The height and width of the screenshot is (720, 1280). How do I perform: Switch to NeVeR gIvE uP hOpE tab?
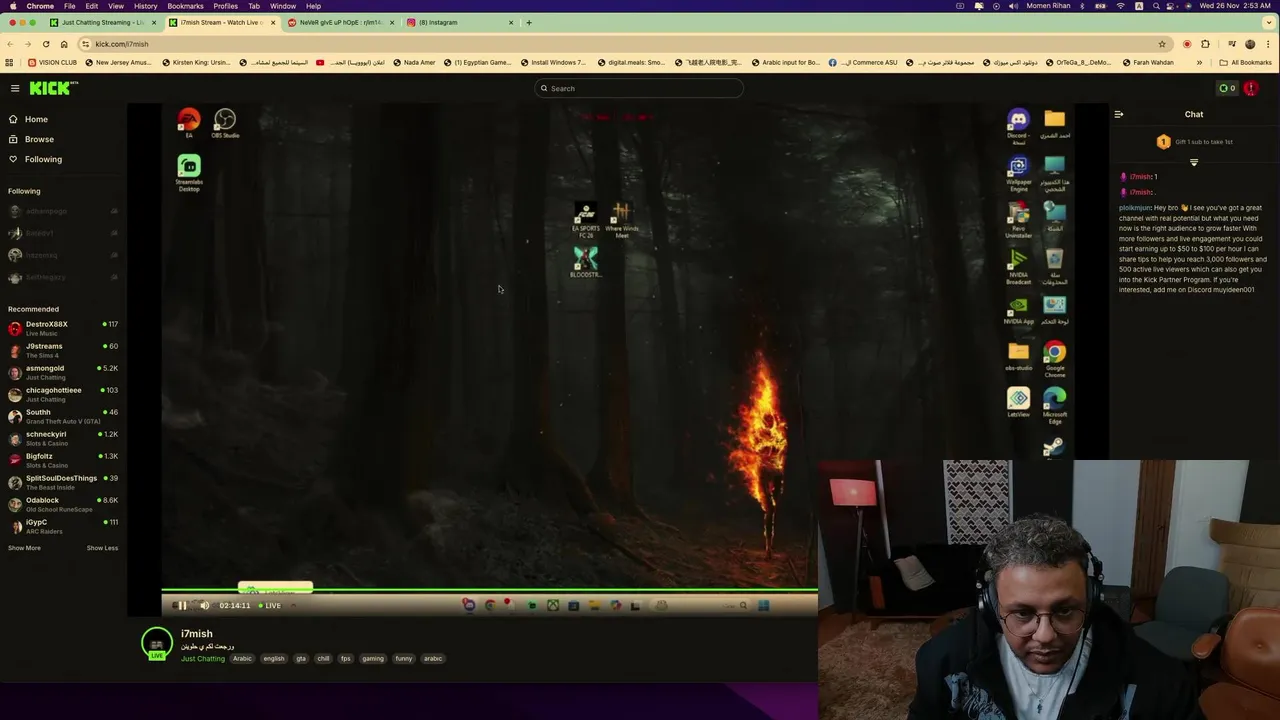(x=339, y=22)
